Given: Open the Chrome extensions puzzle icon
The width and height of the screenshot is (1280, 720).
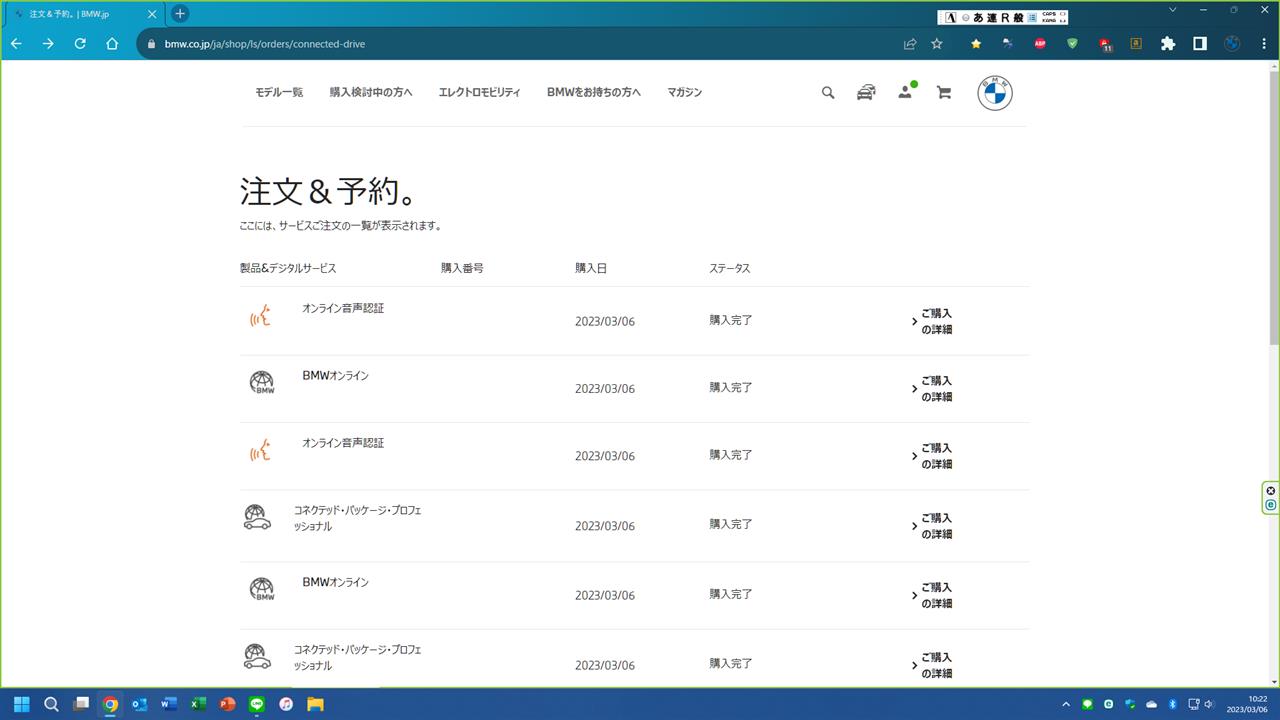Looking at the screenshot, I should coord(1167,44).
